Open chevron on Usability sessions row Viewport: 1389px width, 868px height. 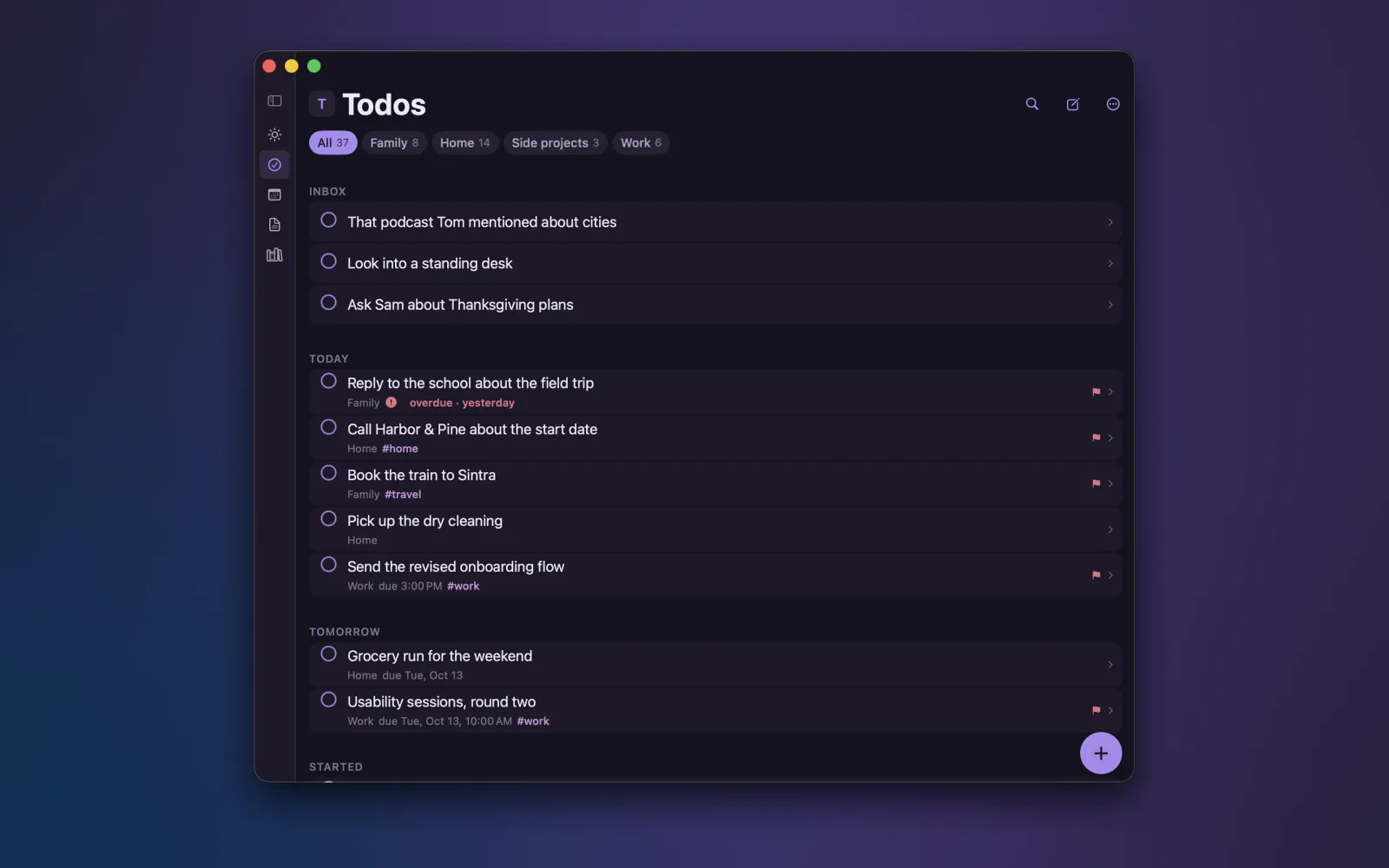[1110, 711]
